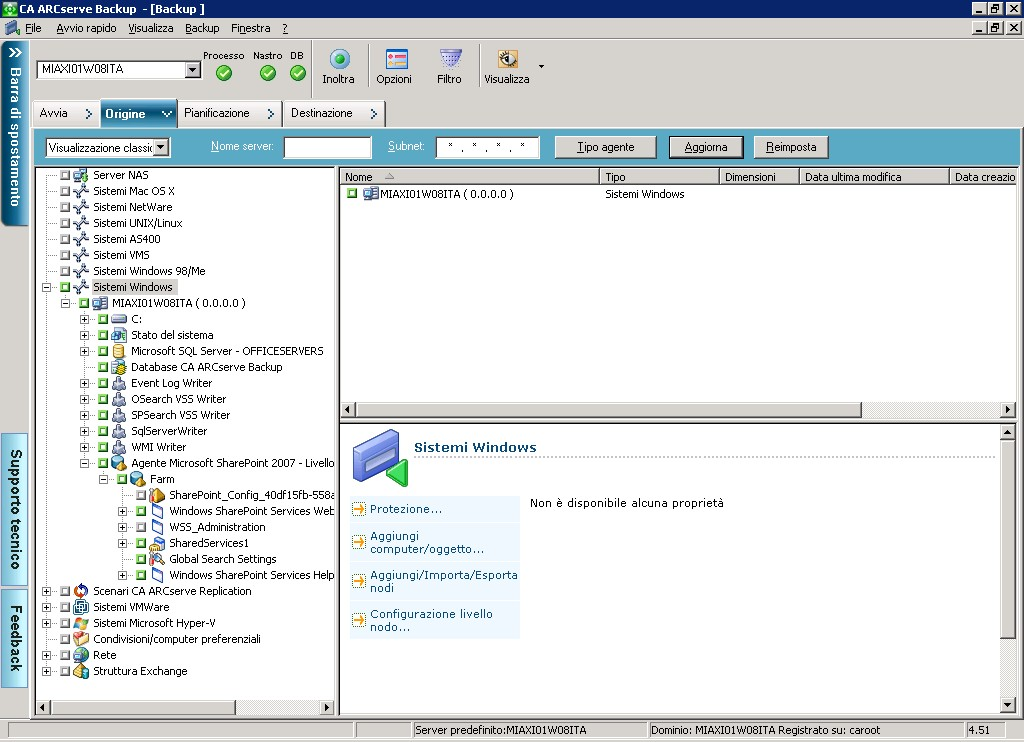
Task: Click the Aggiorna button
Action: point(706,146)
